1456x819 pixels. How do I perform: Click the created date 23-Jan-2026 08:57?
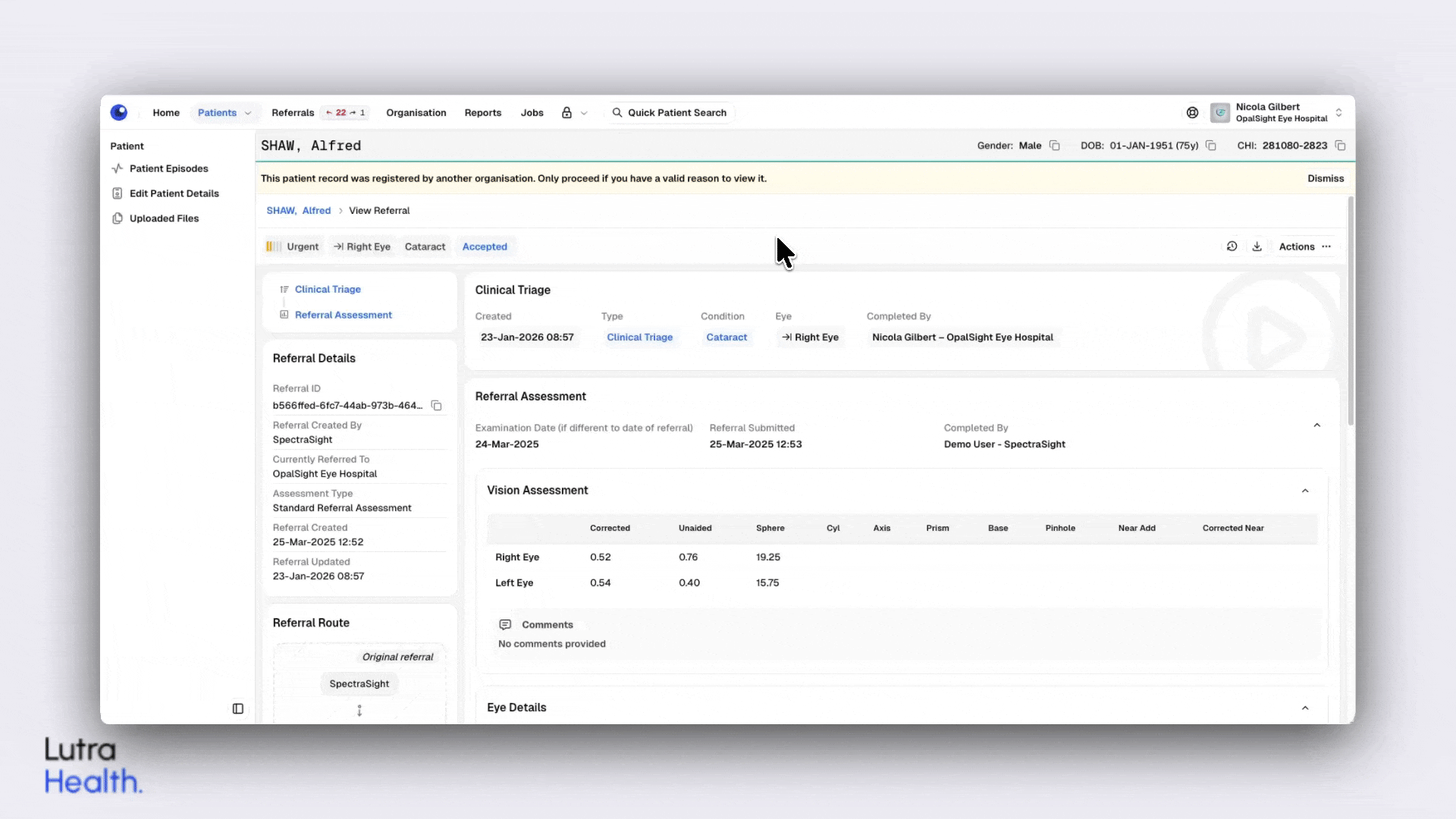click(527, 337)
